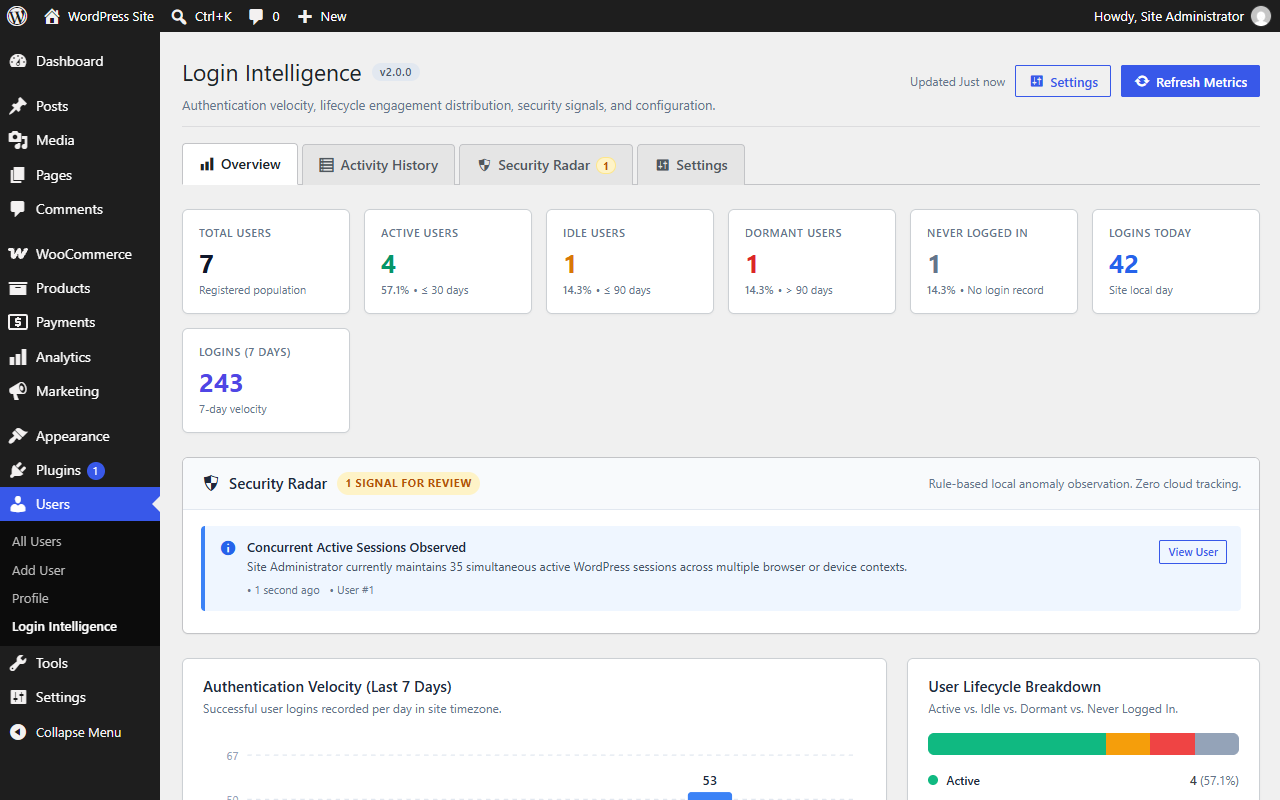Screen dimensions: 1280x800
Task: Click the WordPress logo icon
Action: pos(17,16)
